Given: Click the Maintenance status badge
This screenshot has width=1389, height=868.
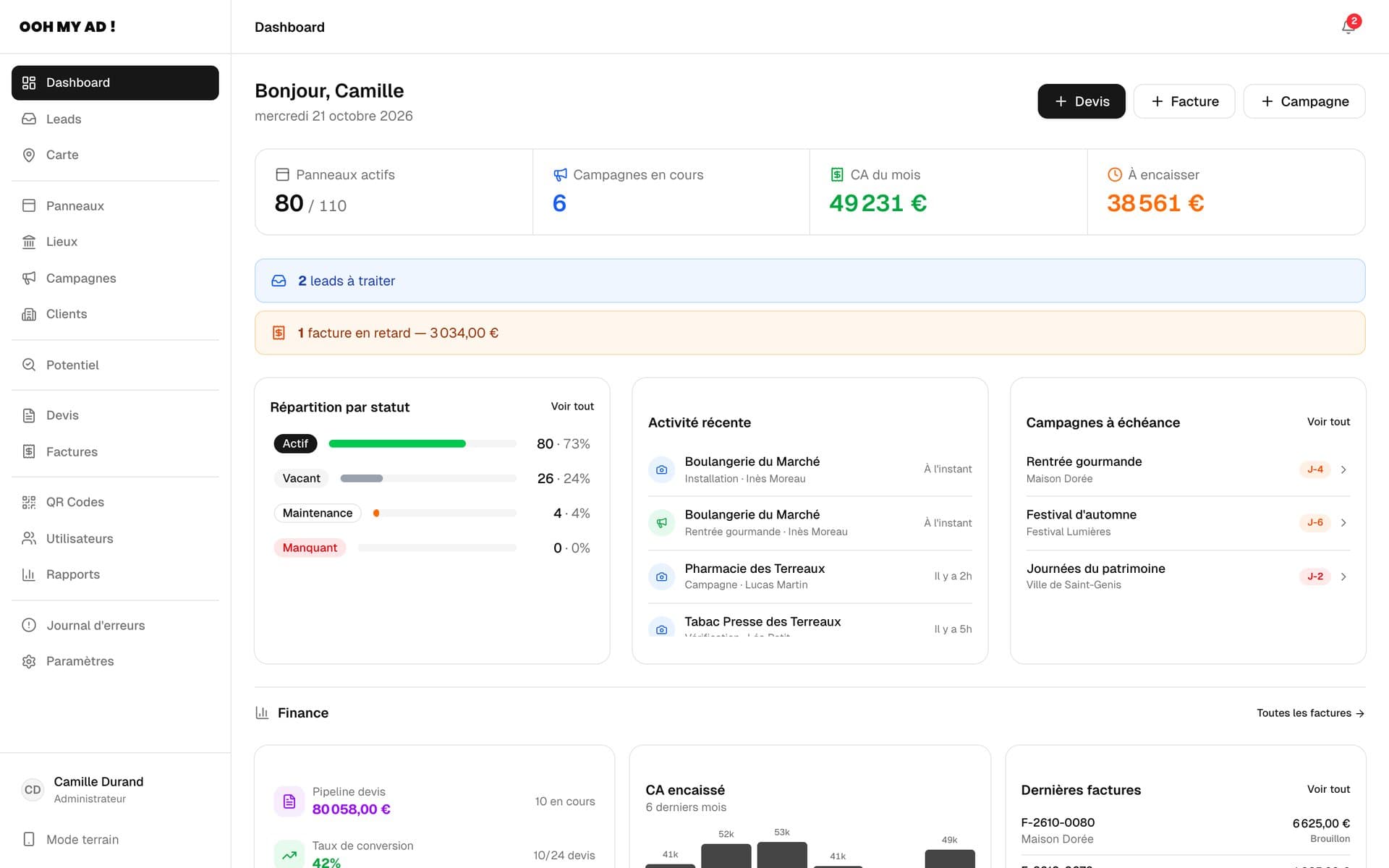Looking at the screenshot, I should pyautogui.click(x=318, y=513).
